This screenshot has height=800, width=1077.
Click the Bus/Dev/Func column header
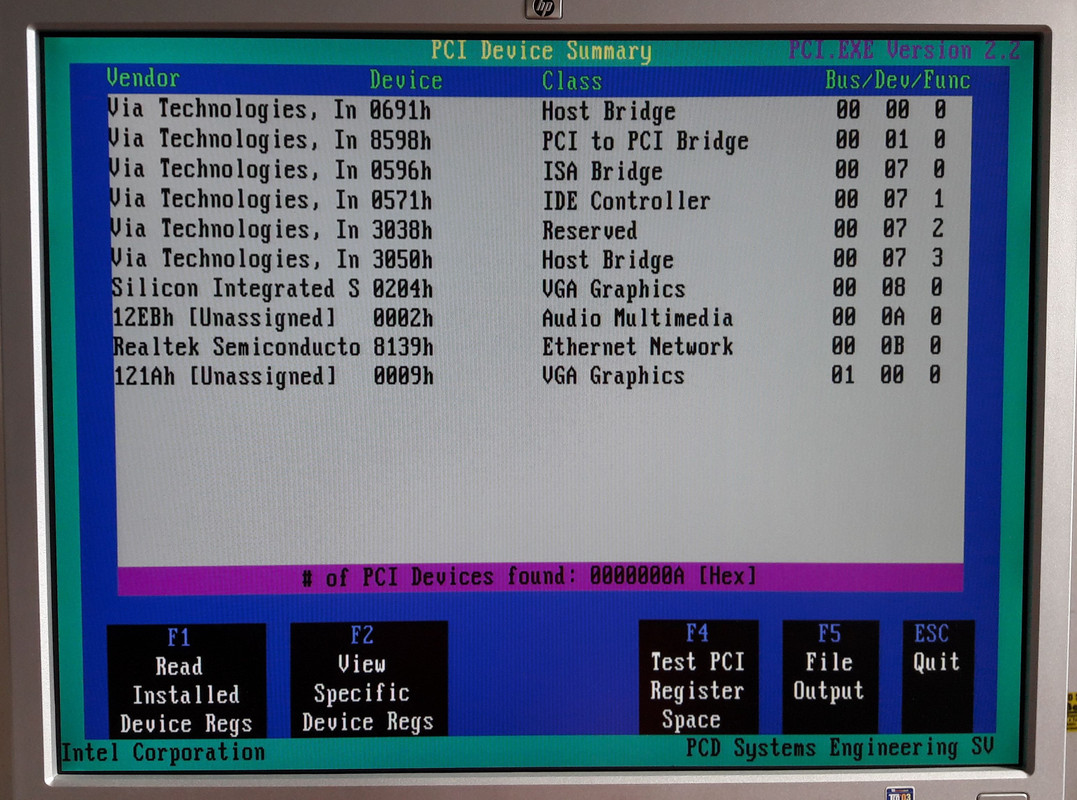pyautogui.click(x=898, y=80)
